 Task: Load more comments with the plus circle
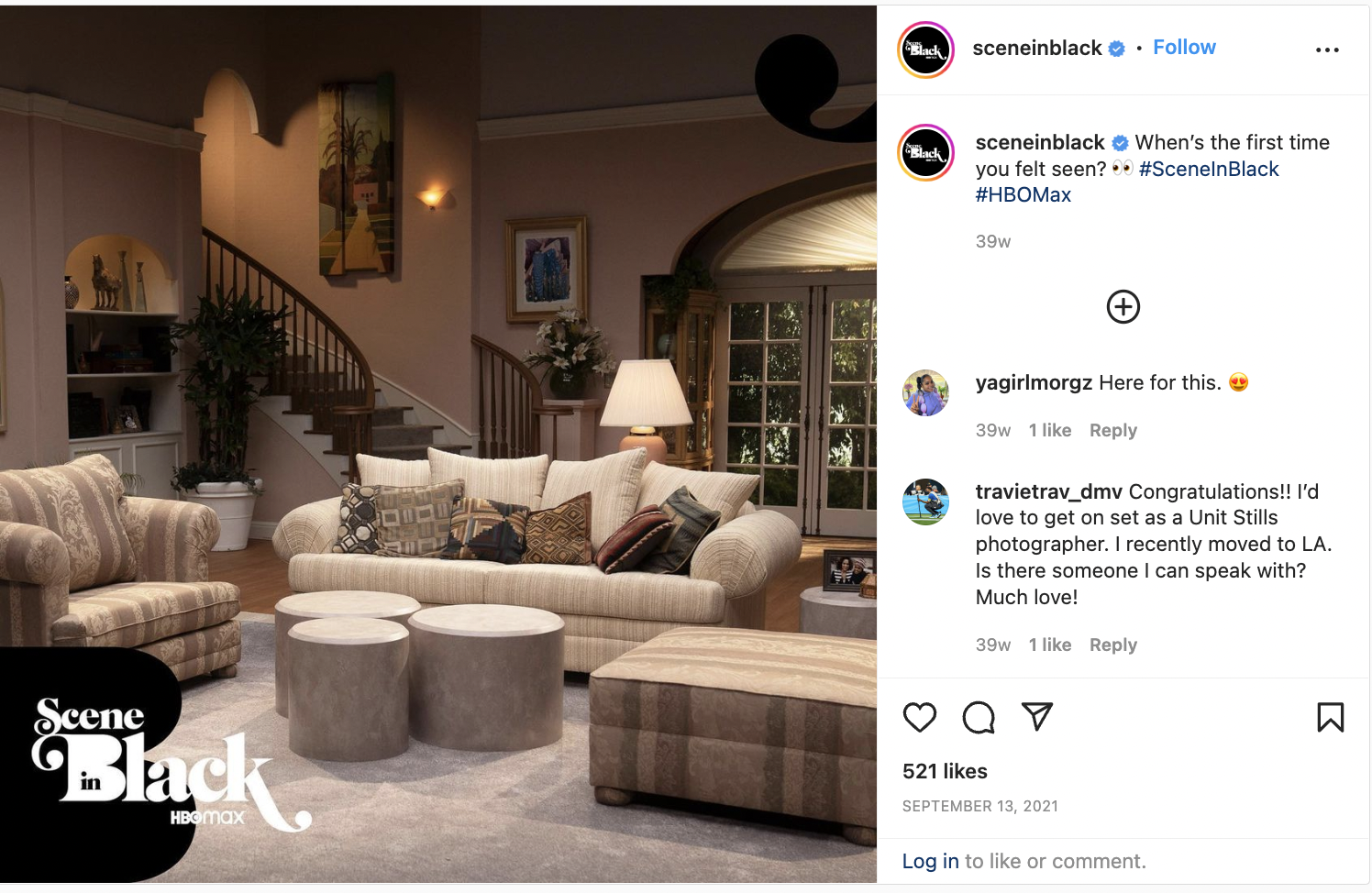pyautogui.click(x=1123, y=306)
